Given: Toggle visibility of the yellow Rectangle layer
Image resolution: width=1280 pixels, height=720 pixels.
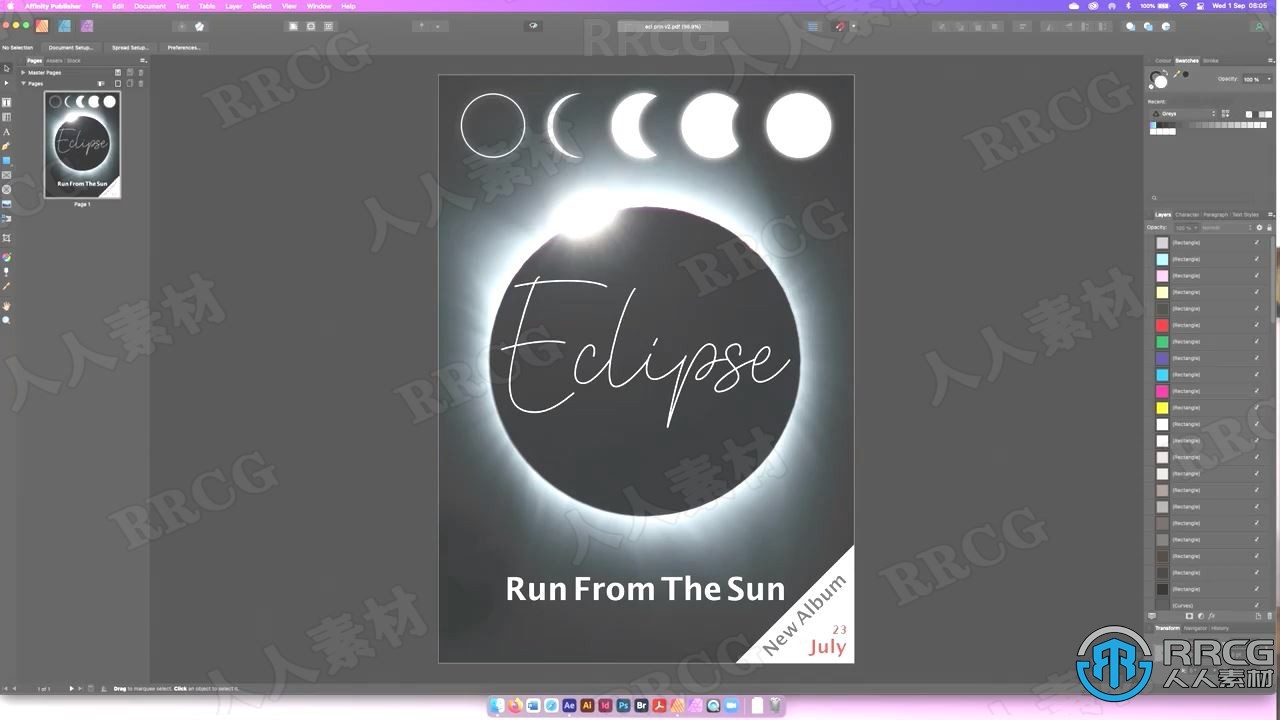Looking at the screenshot, I should [x=1257, y=408].
